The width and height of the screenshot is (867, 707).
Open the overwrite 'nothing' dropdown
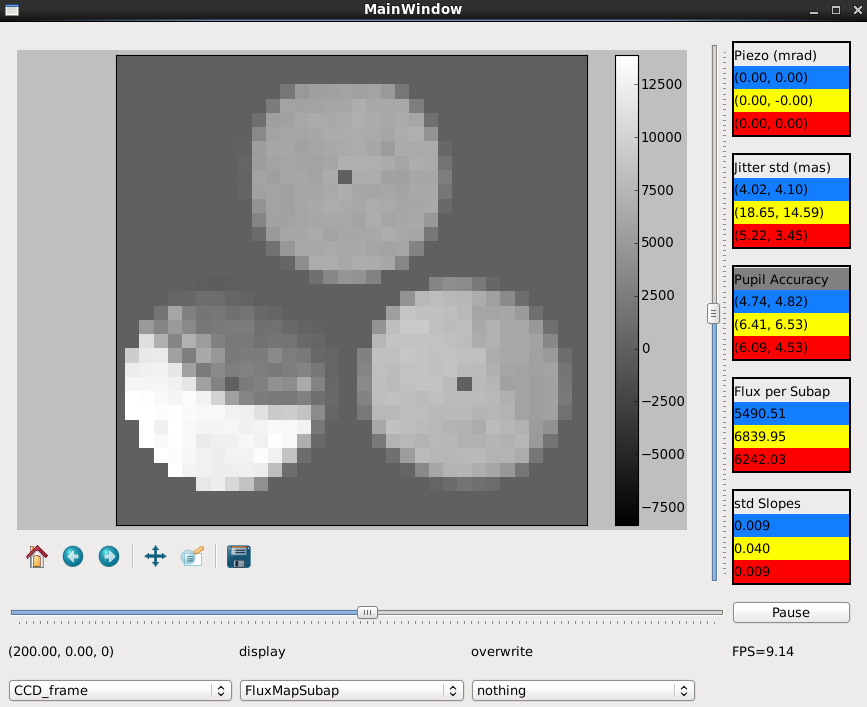coord(583,690)
